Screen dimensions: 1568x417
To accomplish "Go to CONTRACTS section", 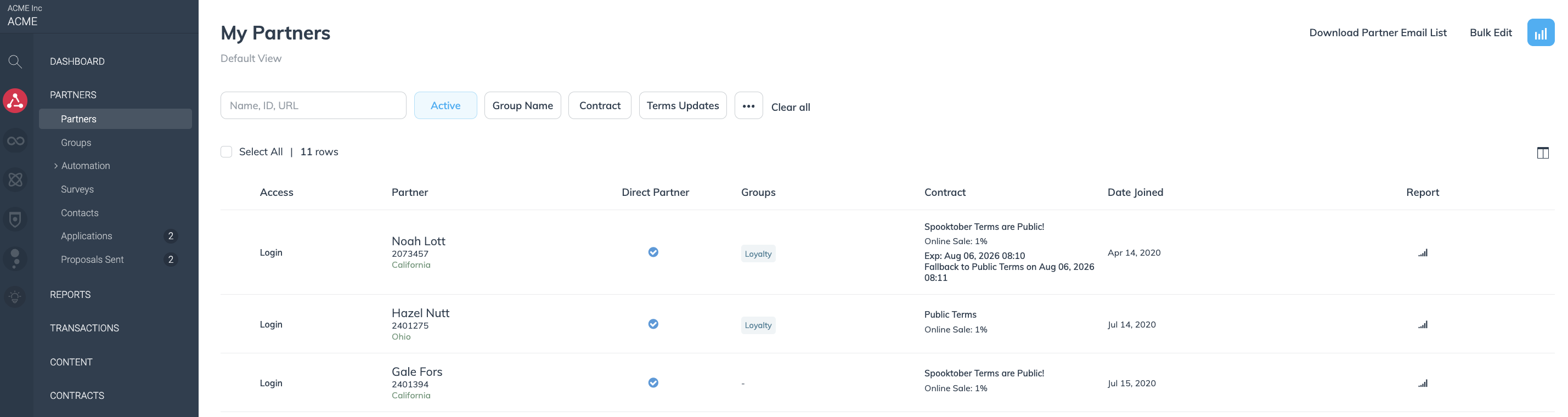I will click(x=77, y=396).
